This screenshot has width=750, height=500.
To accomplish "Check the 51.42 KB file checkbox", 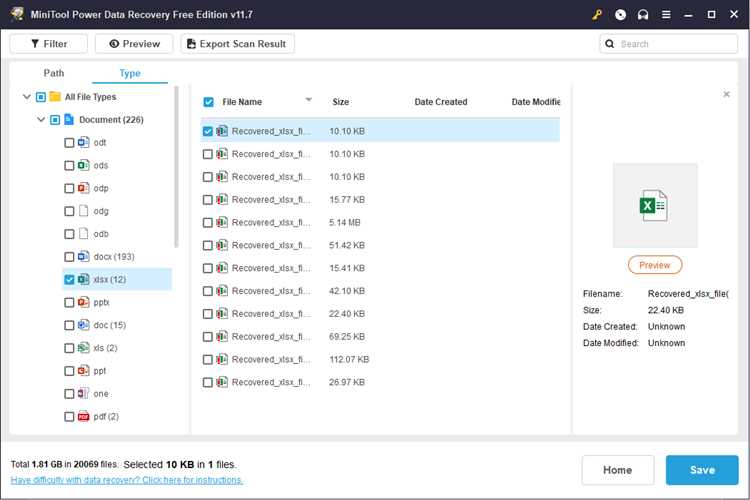I will click(208, 245).
